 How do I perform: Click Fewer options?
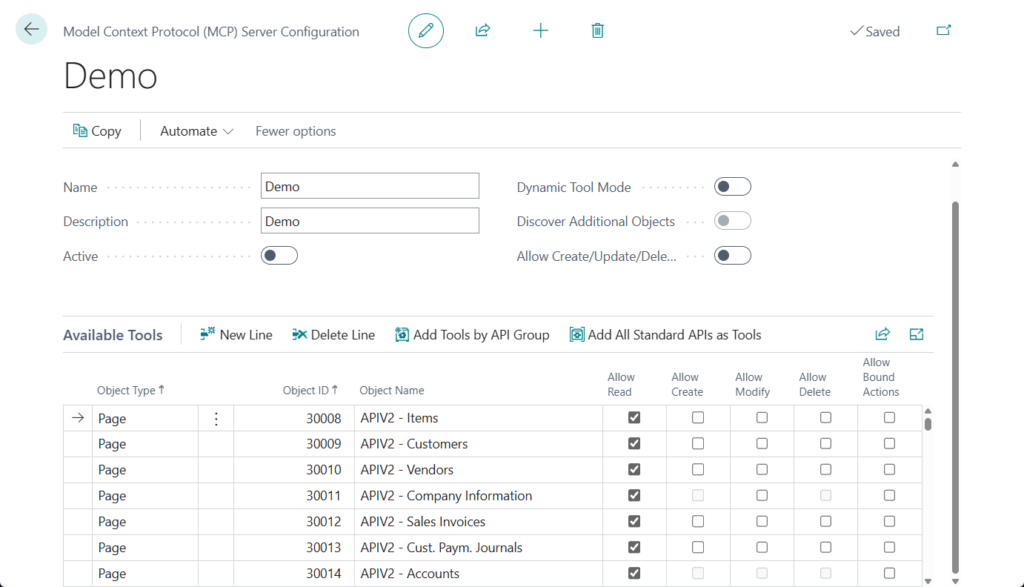click(x=295, y=131)
